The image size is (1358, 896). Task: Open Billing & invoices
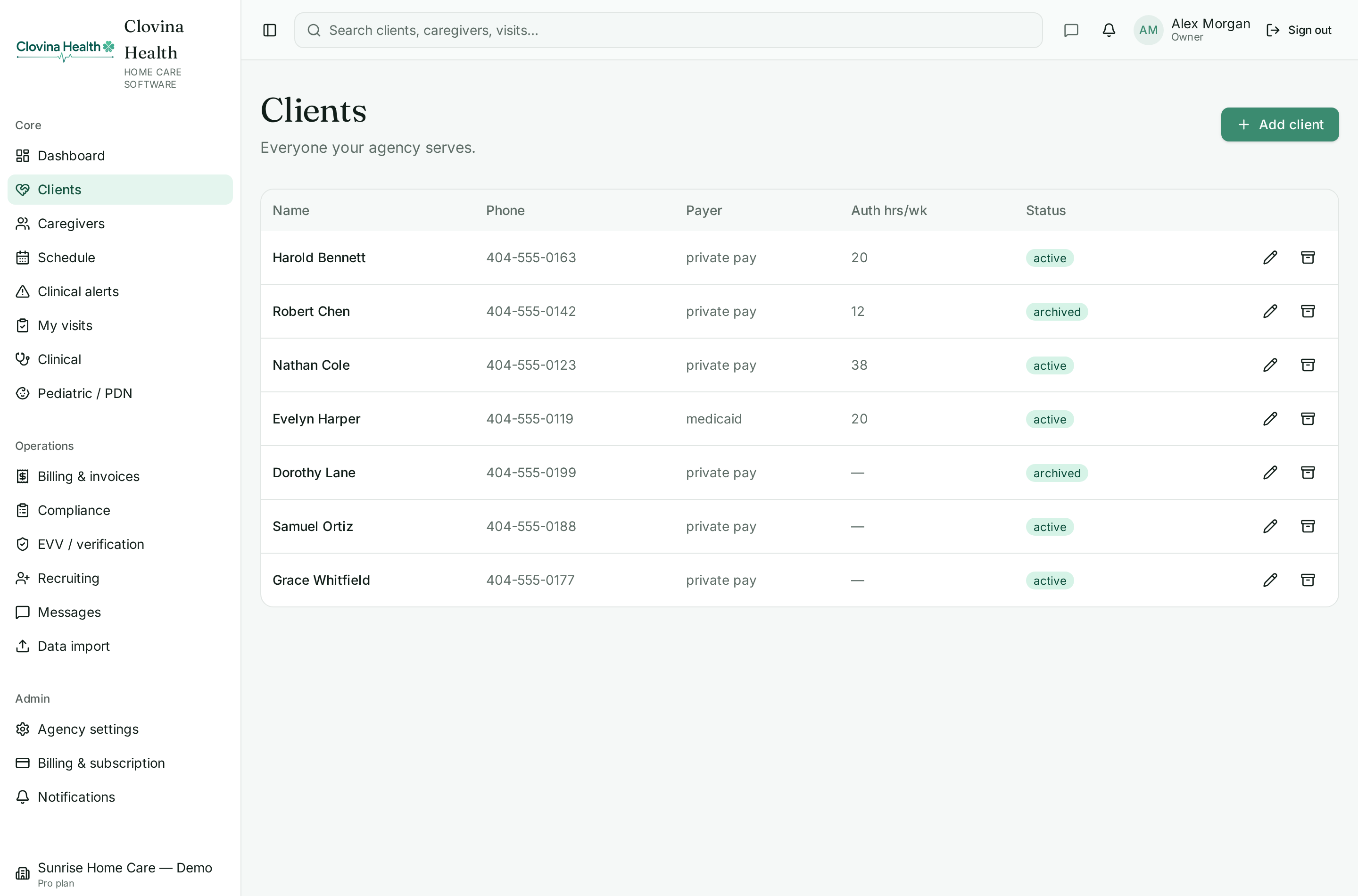tap(120, 477)
